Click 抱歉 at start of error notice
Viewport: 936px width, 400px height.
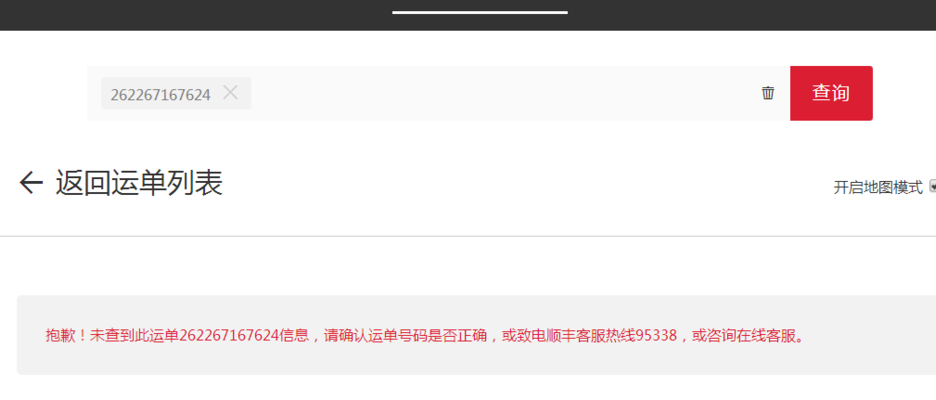tap(60, 336)
